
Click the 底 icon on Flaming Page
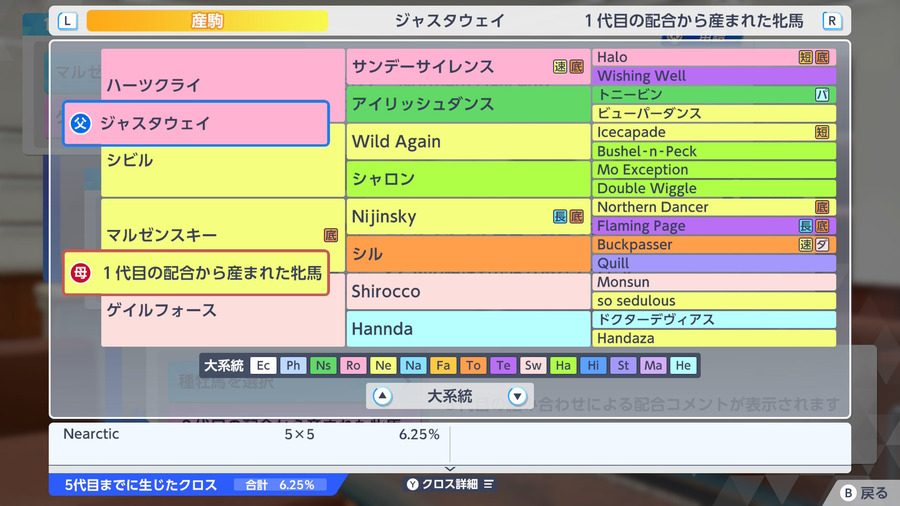click(822, 226)
